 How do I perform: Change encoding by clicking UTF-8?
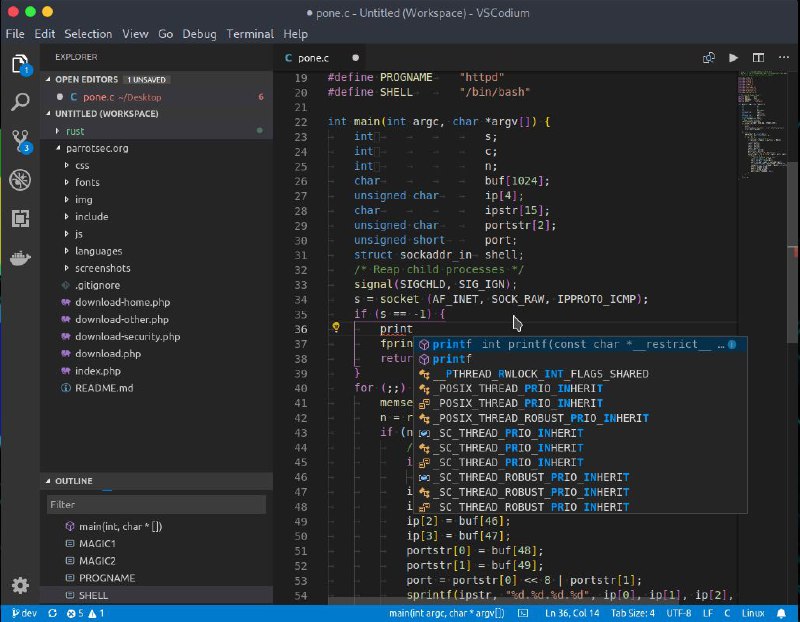click(x=679, y=613)
